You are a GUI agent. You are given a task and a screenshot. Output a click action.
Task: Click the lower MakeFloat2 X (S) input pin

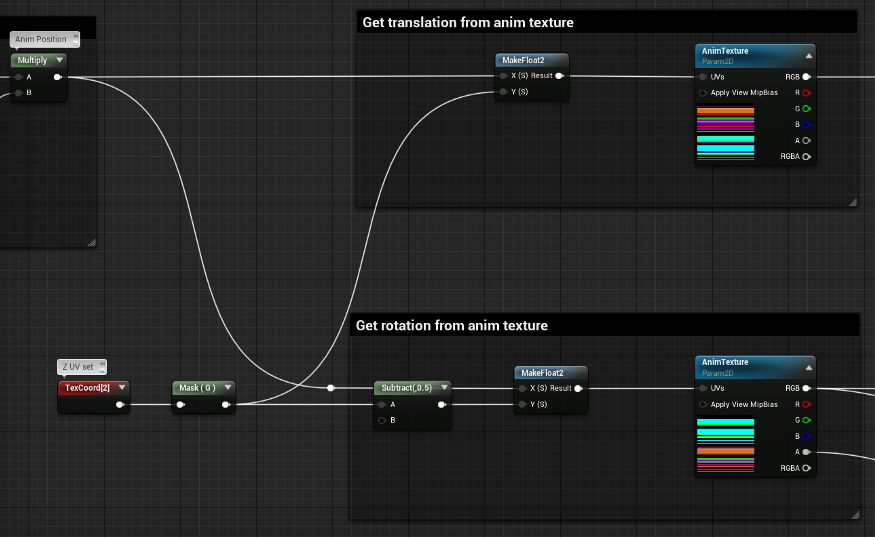click(x=522, y=389)
